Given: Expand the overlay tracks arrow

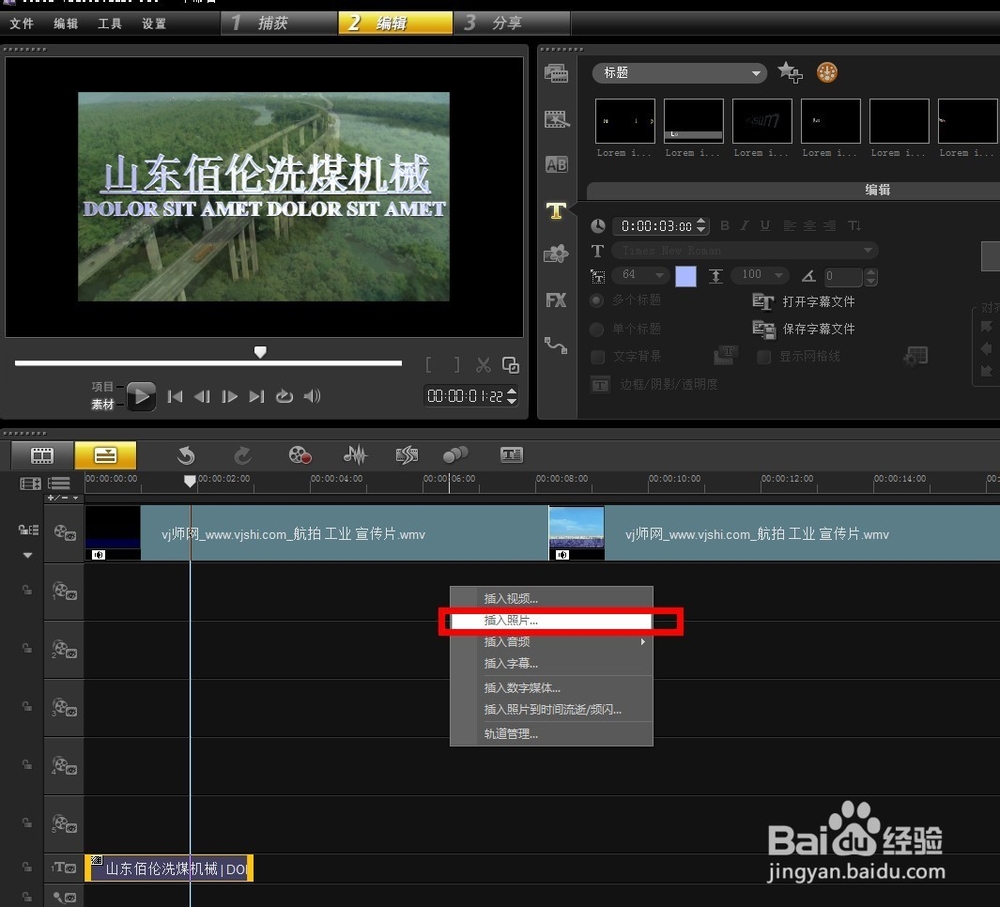Looking at the screenshot, I should tap(27, 556).
